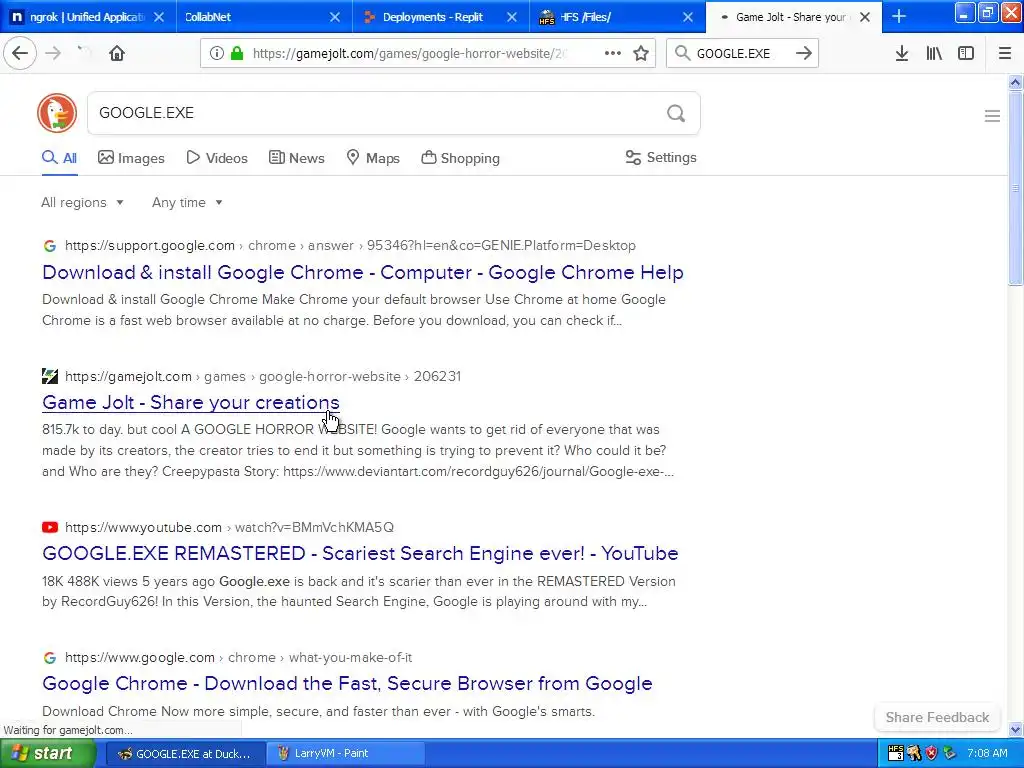Close the CollabNet tab
The height and width of the screenshot is (768, 1024).
pos(335,17)
